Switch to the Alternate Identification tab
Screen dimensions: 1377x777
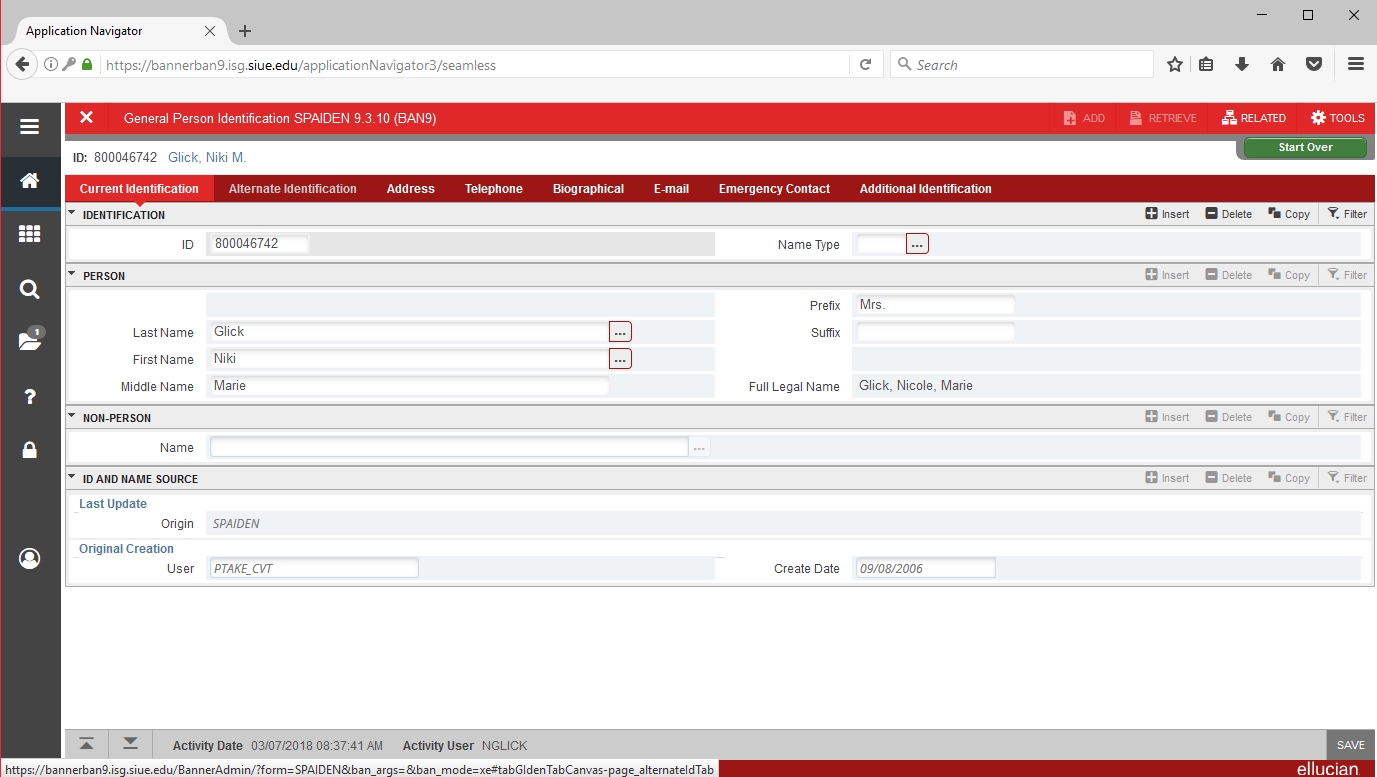[292, 189]
